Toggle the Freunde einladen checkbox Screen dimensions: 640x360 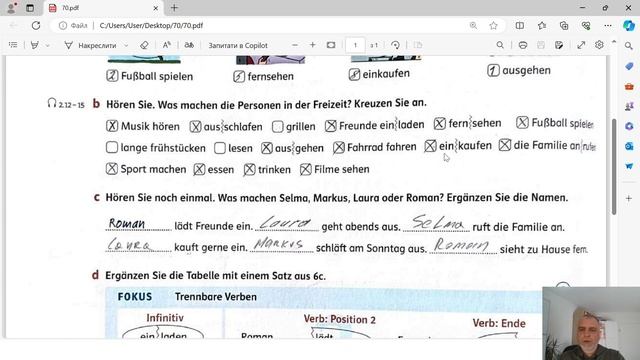point(331,126)
